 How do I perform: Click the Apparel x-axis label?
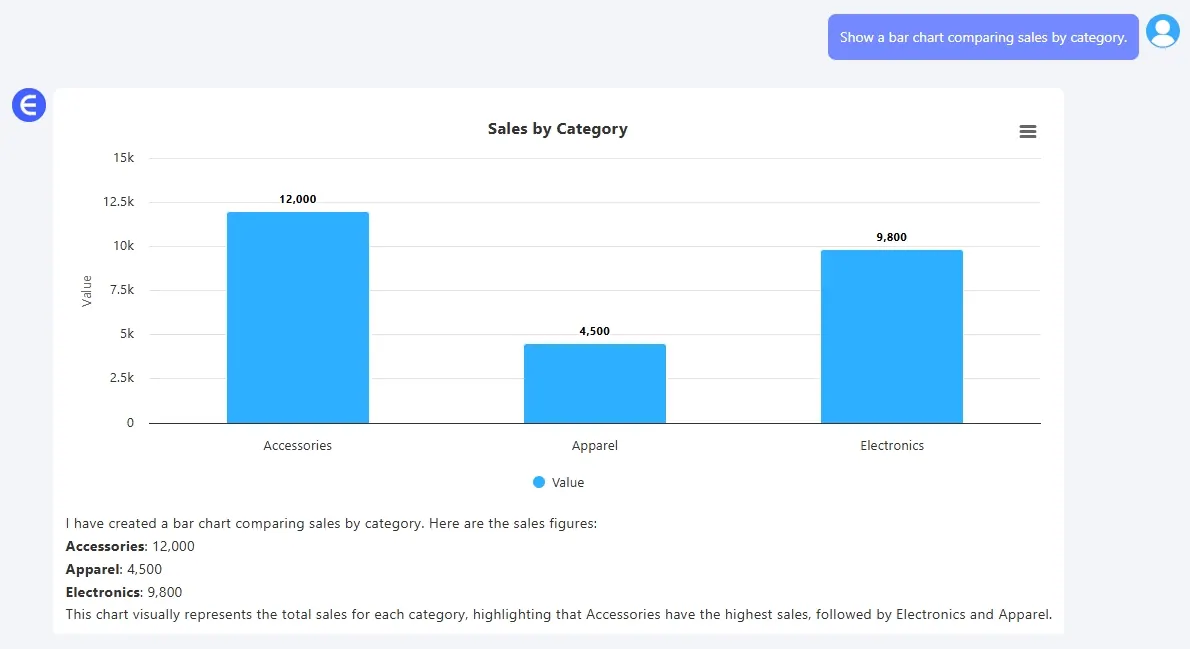click(594, 445)
